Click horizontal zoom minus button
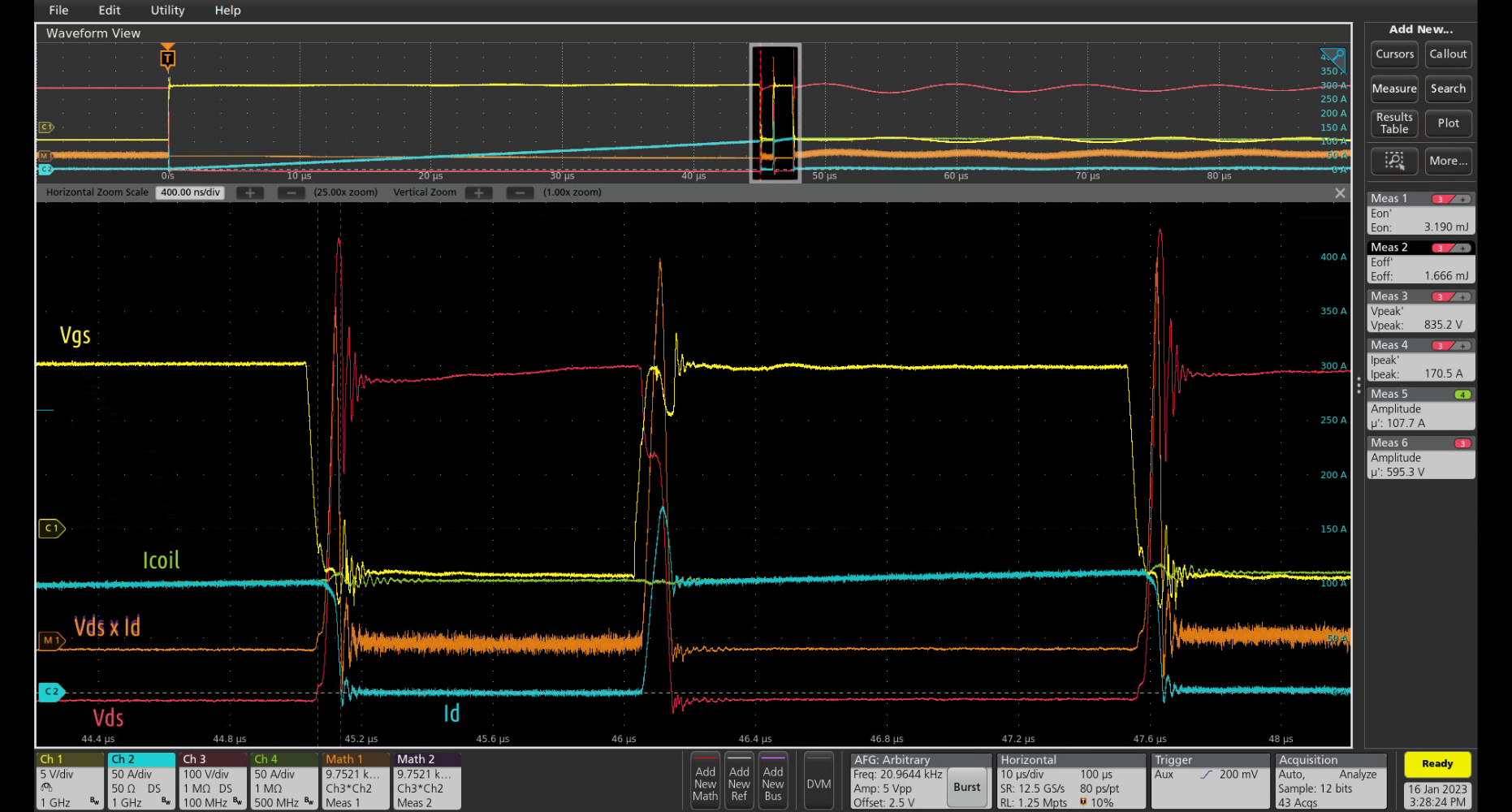 pos(291,193)
